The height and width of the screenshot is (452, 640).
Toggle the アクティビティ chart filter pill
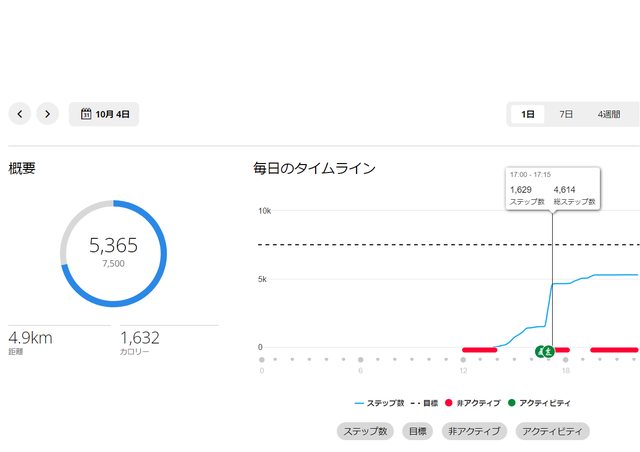tap(553, 432)
